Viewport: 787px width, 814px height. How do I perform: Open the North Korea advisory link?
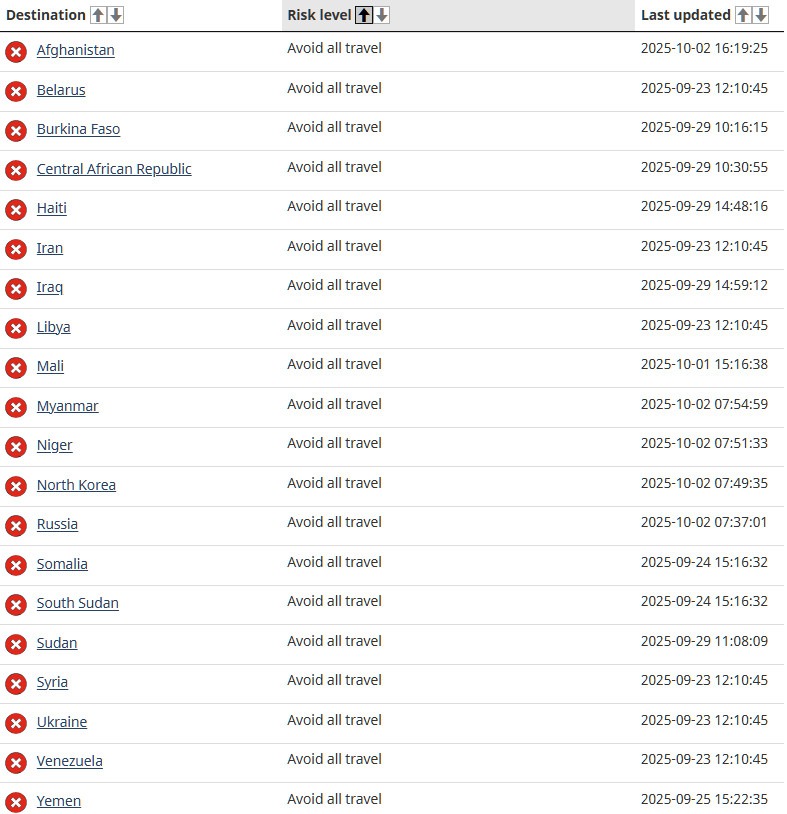pyautogui.click(x=76, y=485)
